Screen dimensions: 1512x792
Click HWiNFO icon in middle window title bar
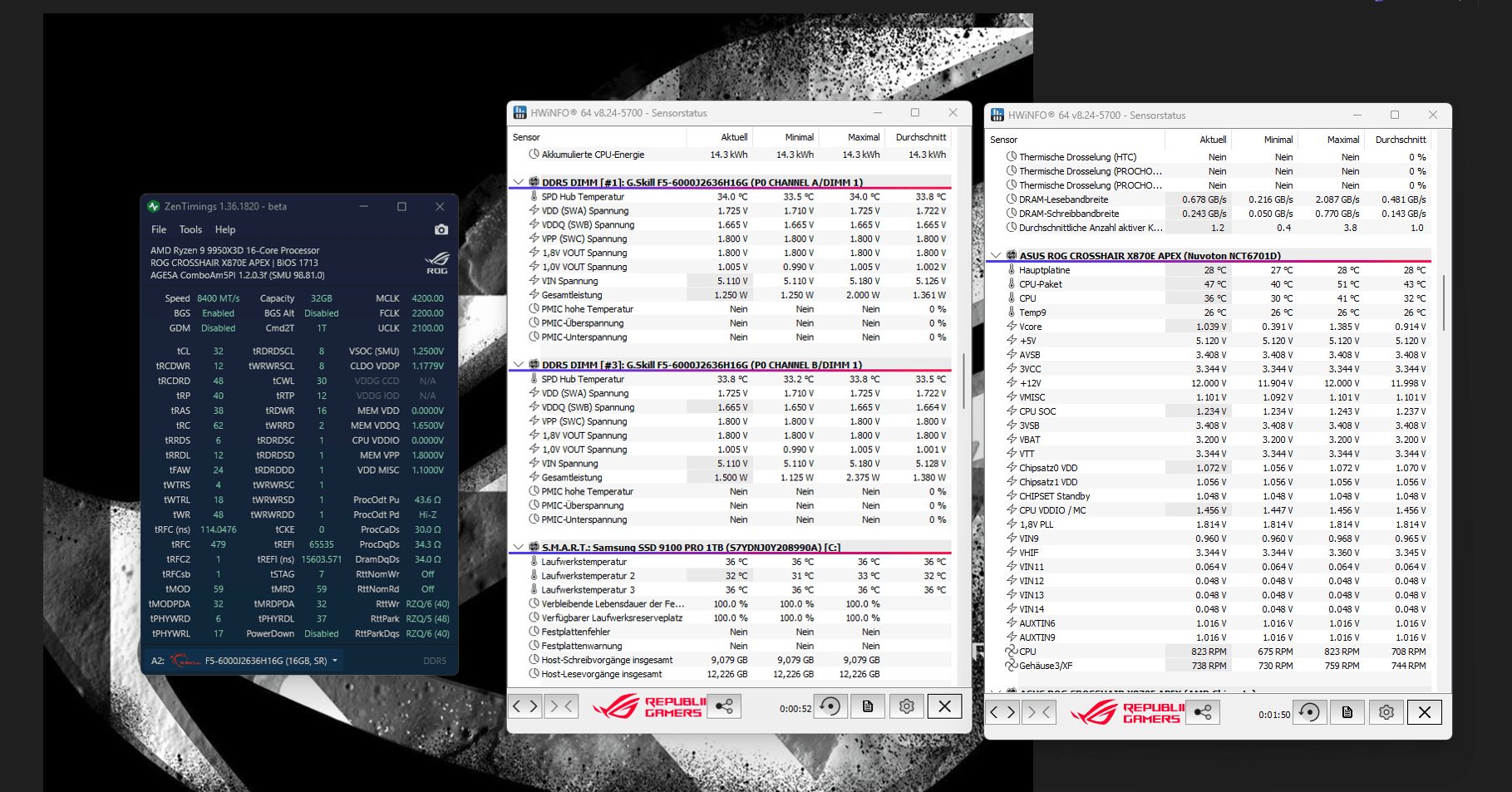pyautogui.click(x=520, y=113)
